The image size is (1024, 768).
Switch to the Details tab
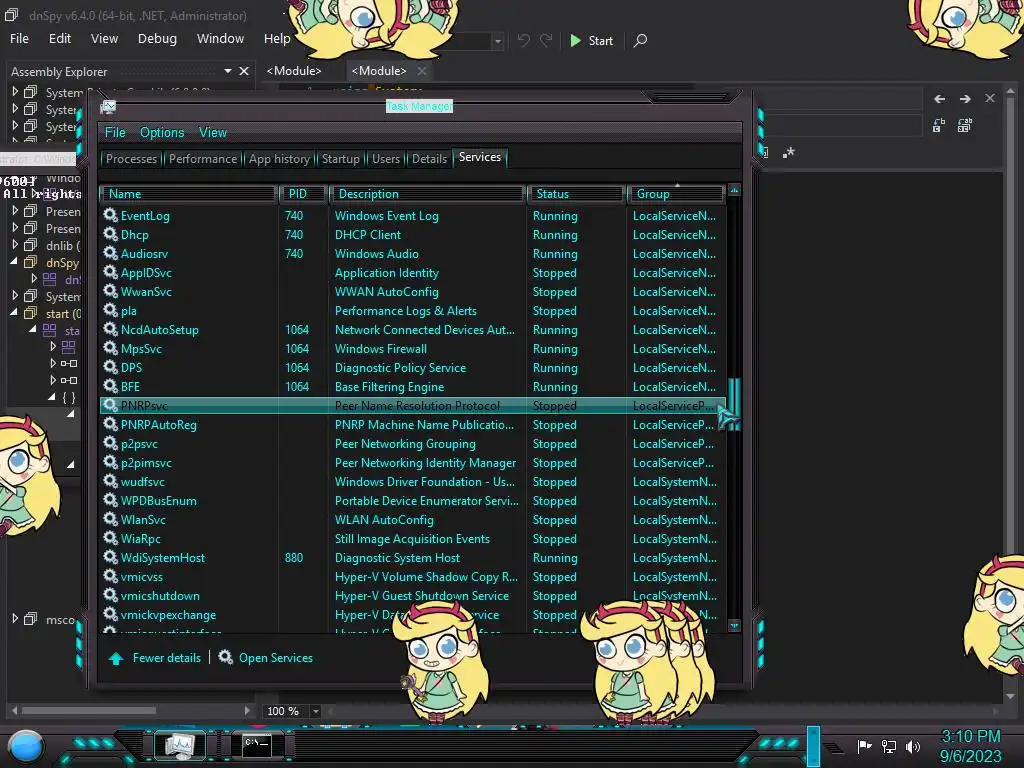(429, 159)
